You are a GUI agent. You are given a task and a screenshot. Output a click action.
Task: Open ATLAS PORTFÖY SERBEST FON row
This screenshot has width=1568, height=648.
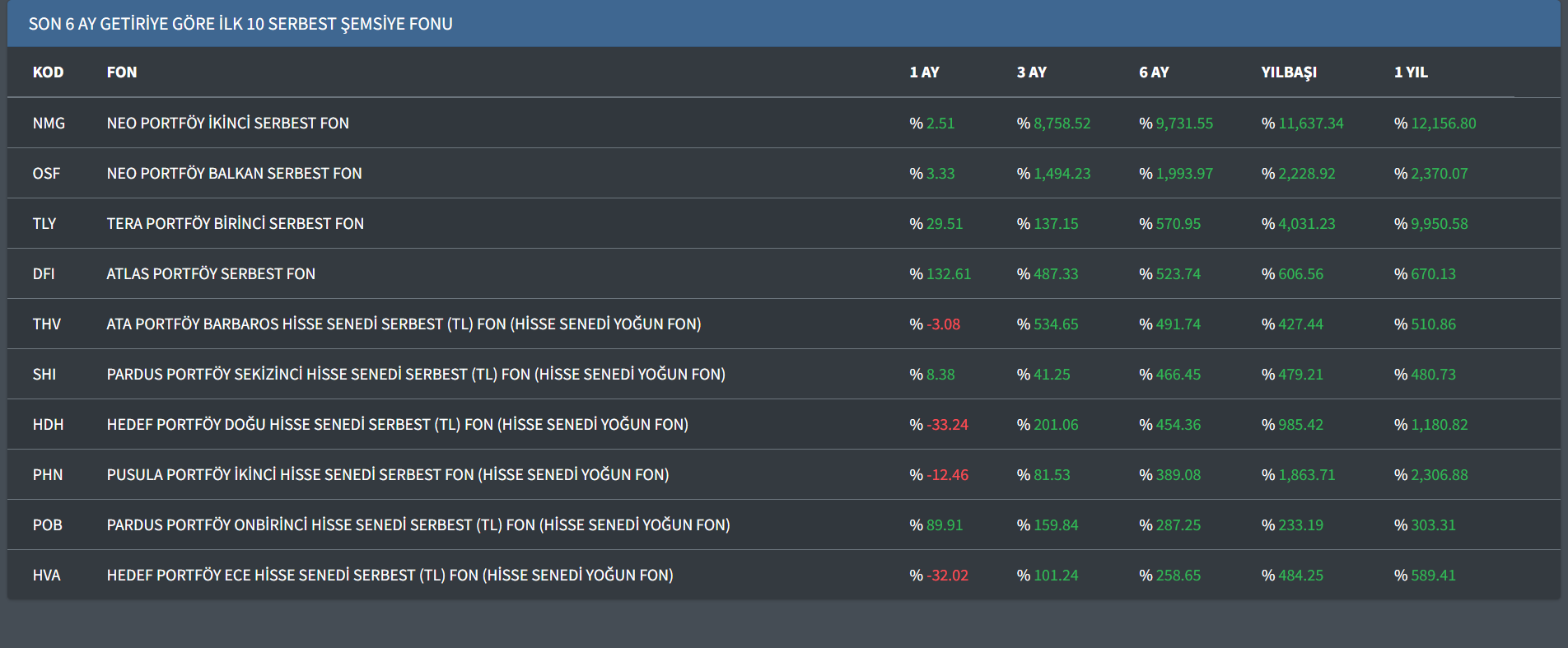tap(211, 274)
